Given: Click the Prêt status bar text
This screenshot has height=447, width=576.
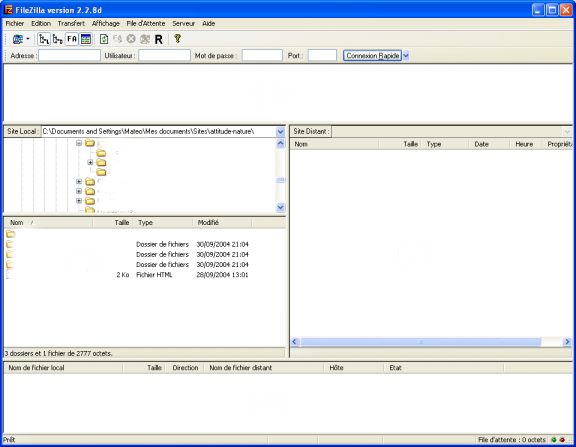Looking at the screenshot, I should click(9, 440).
